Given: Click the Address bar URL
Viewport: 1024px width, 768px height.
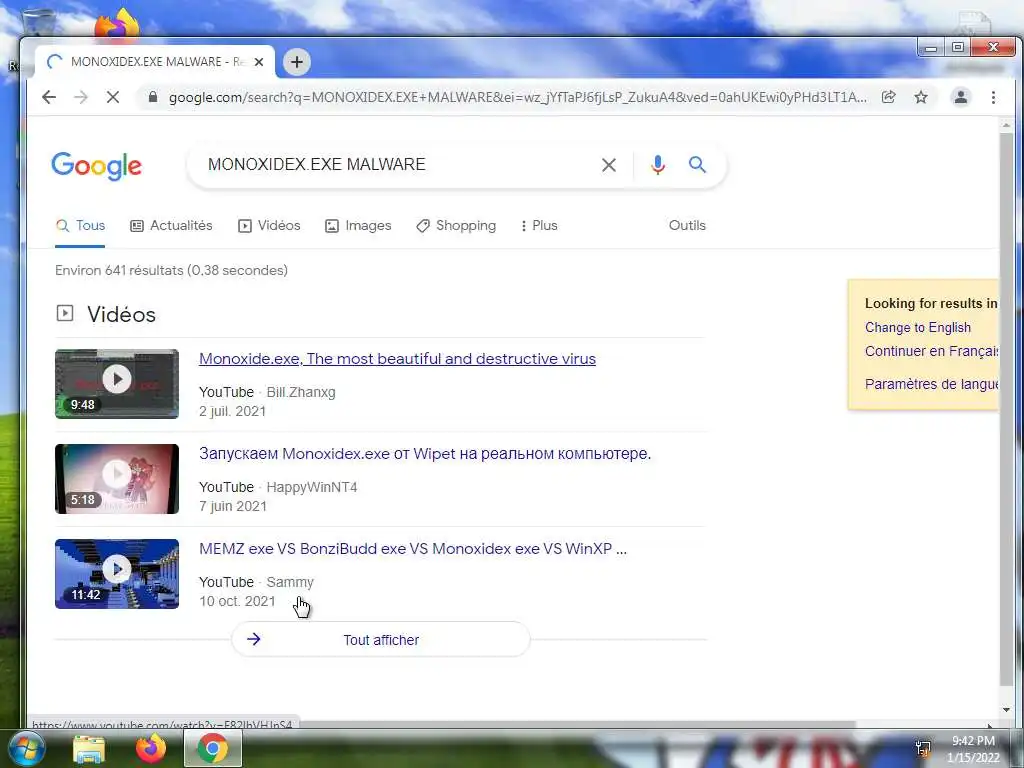Looking at the screenshot, I should pos(517,97).
